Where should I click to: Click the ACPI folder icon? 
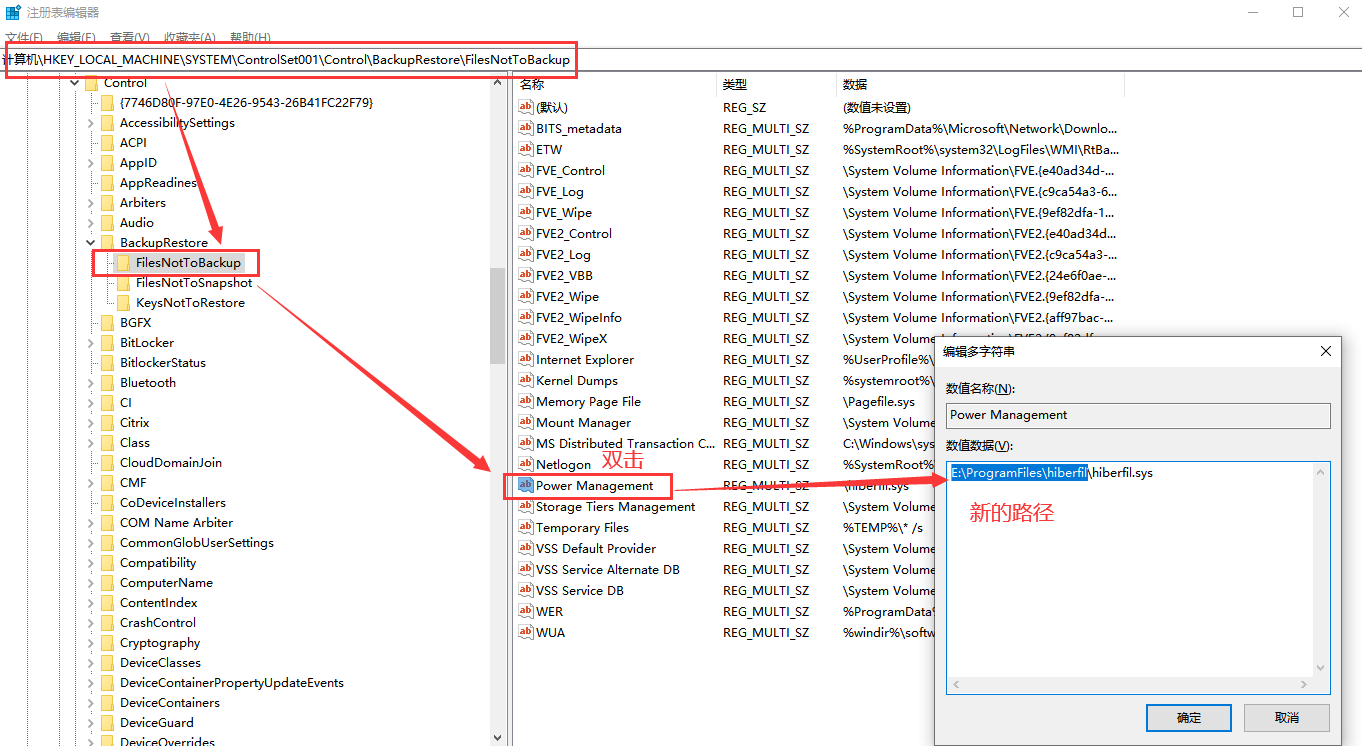tap(107, 143)
